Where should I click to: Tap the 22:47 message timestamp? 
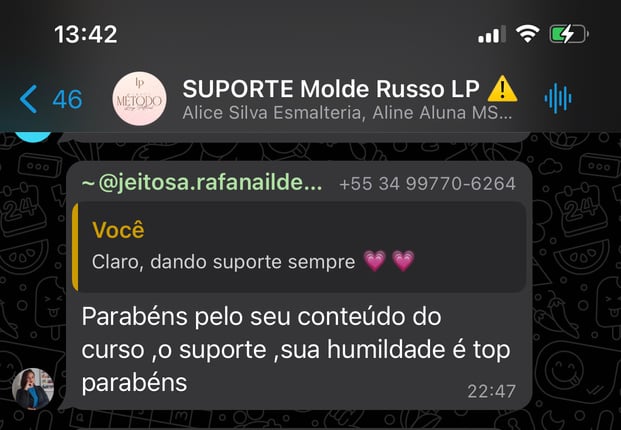tap(491, 392)
